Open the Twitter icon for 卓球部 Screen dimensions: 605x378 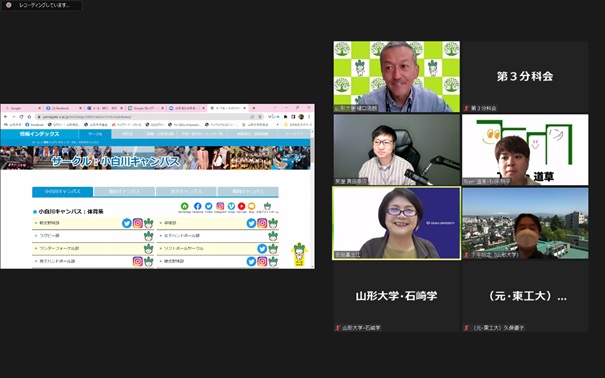251,223
